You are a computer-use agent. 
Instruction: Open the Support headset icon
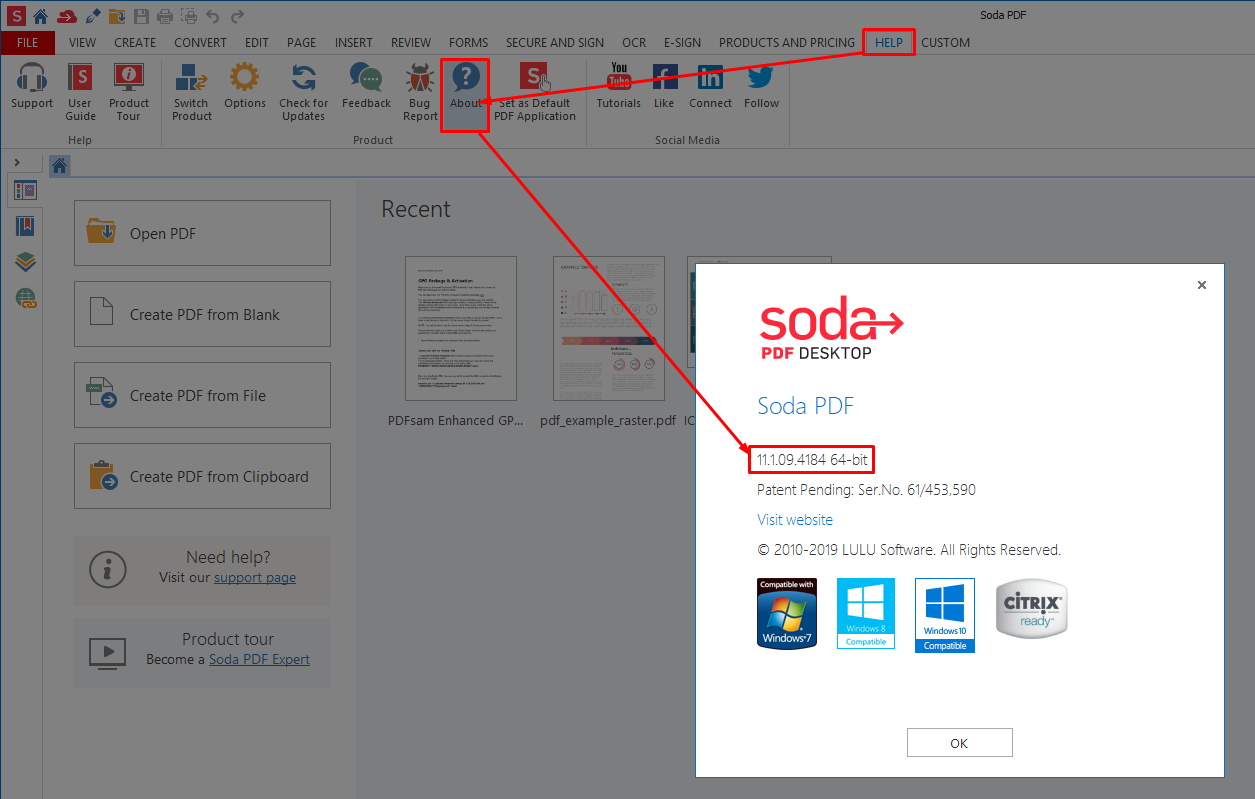32,78
